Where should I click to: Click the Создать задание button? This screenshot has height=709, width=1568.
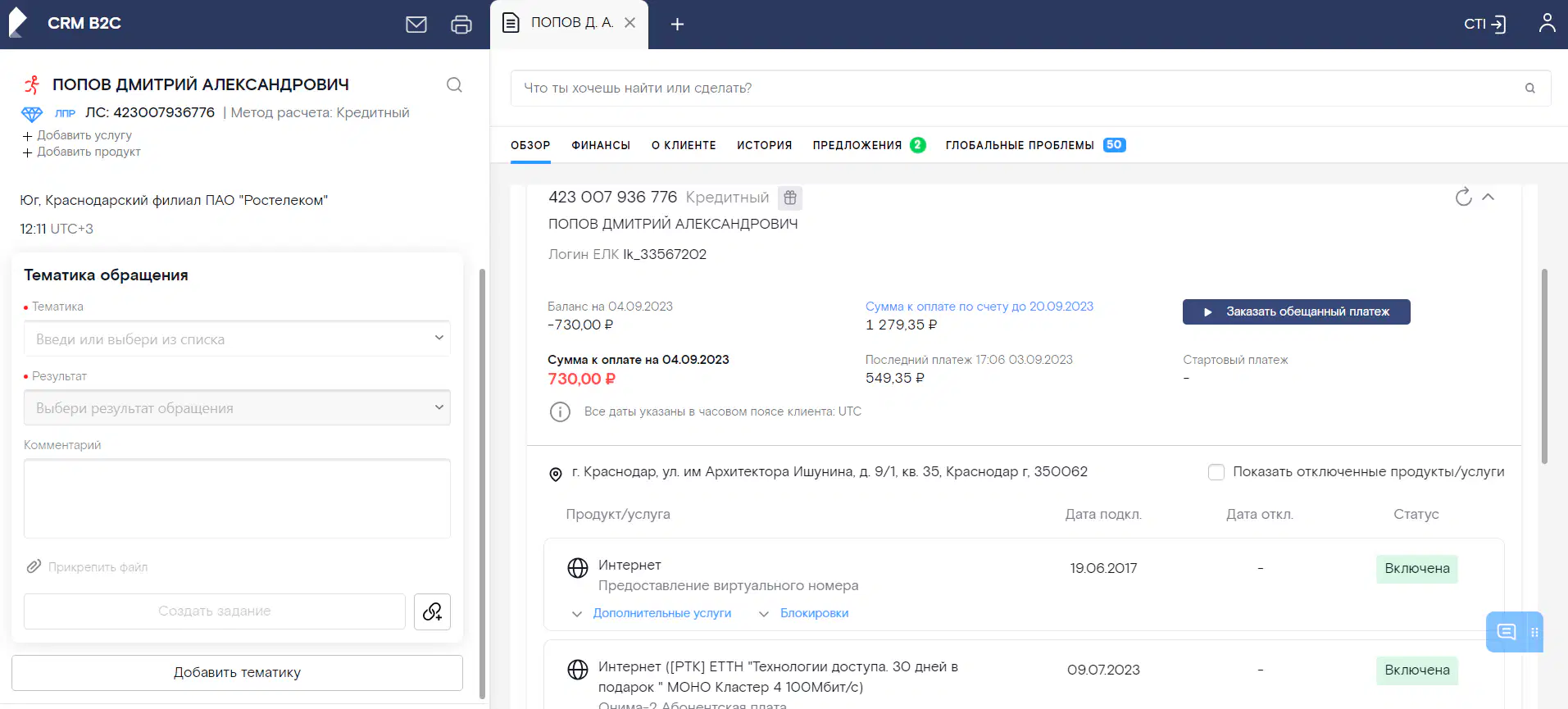pyautogui.click(x=215, y=611)
